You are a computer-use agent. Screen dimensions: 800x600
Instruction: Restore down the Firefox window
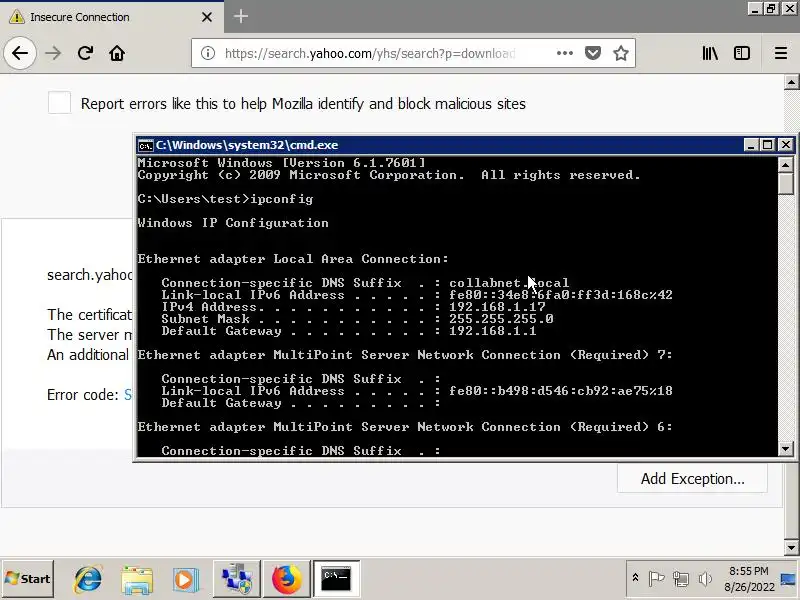(x=771, y=8)
